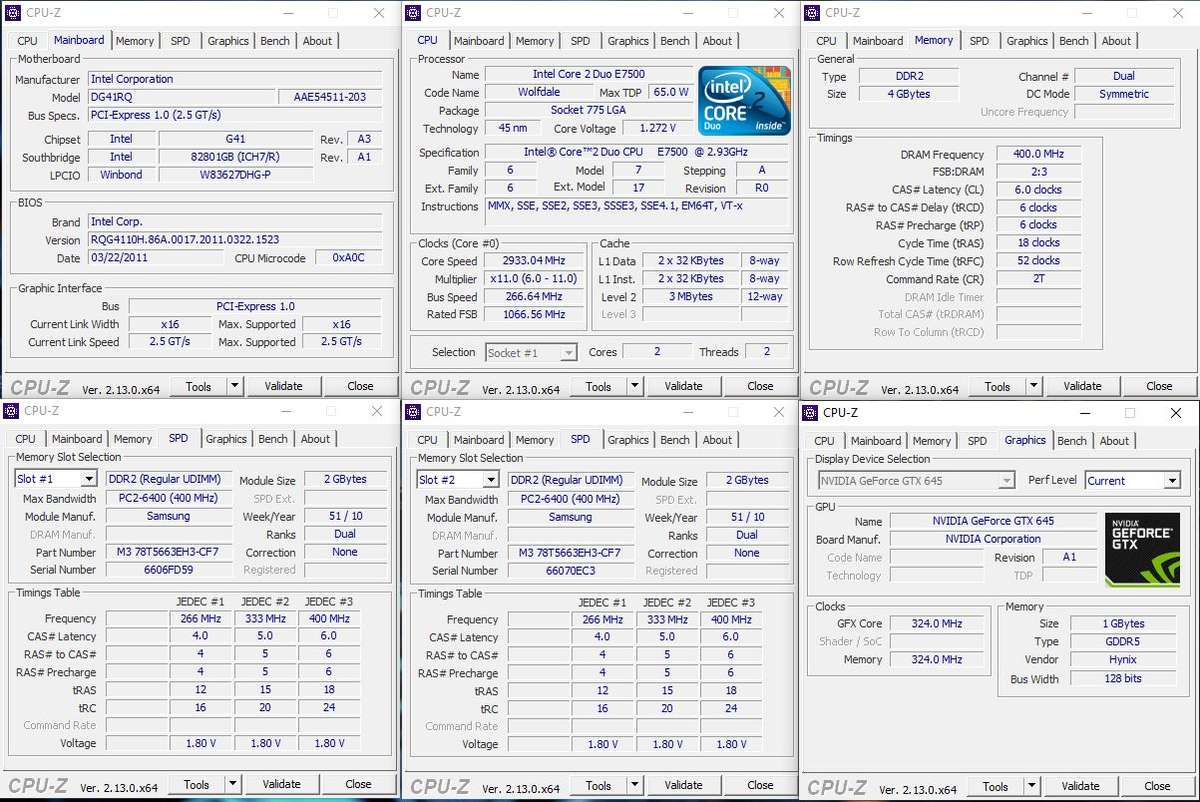Open the Perf Level dropdown set to Current
Viewport: 1200px width, 802px height.
(1133, 480)
